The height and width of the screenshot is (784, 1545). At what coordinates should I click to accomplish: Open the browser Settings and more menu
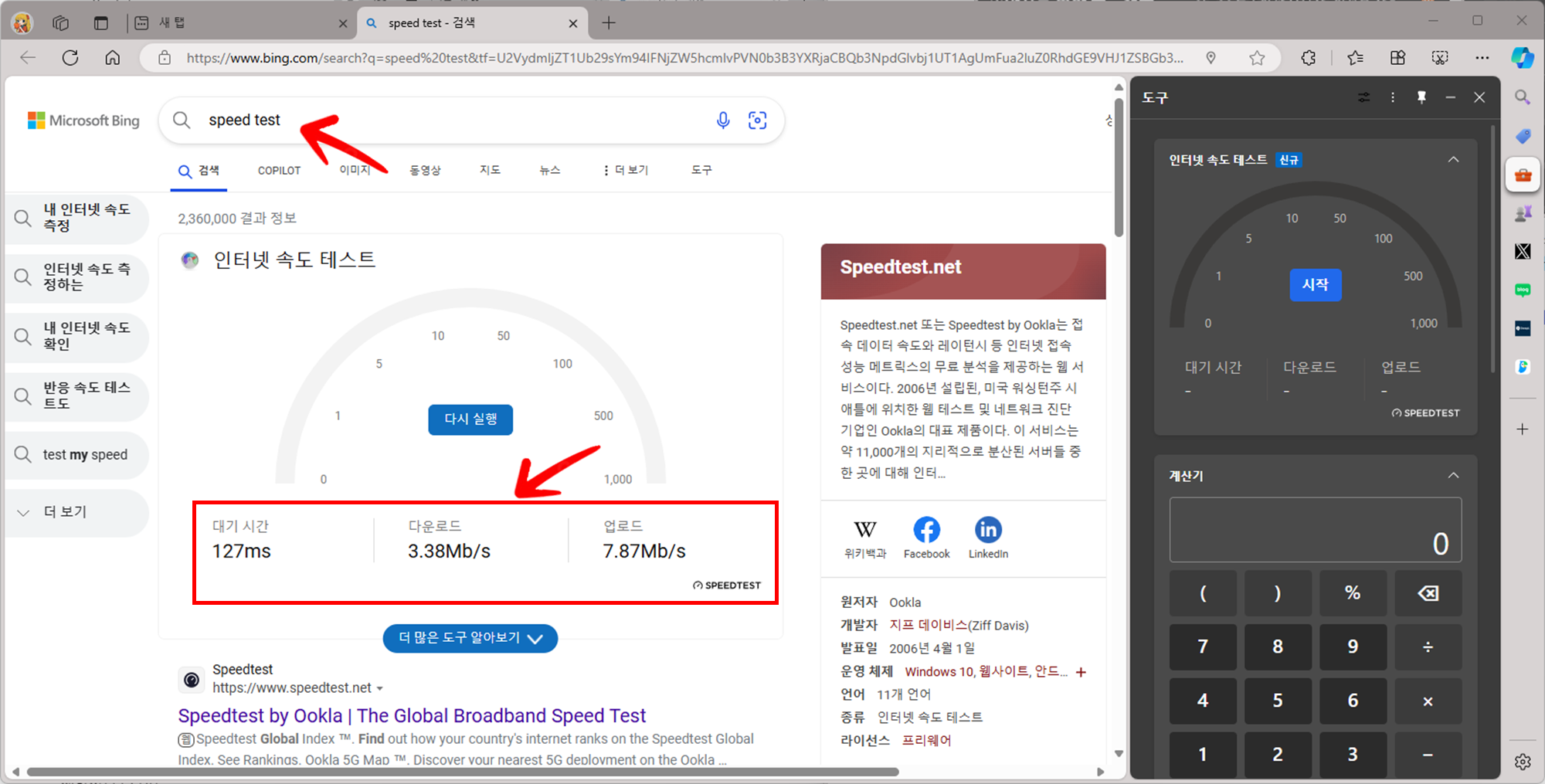tap(1482, 58)
